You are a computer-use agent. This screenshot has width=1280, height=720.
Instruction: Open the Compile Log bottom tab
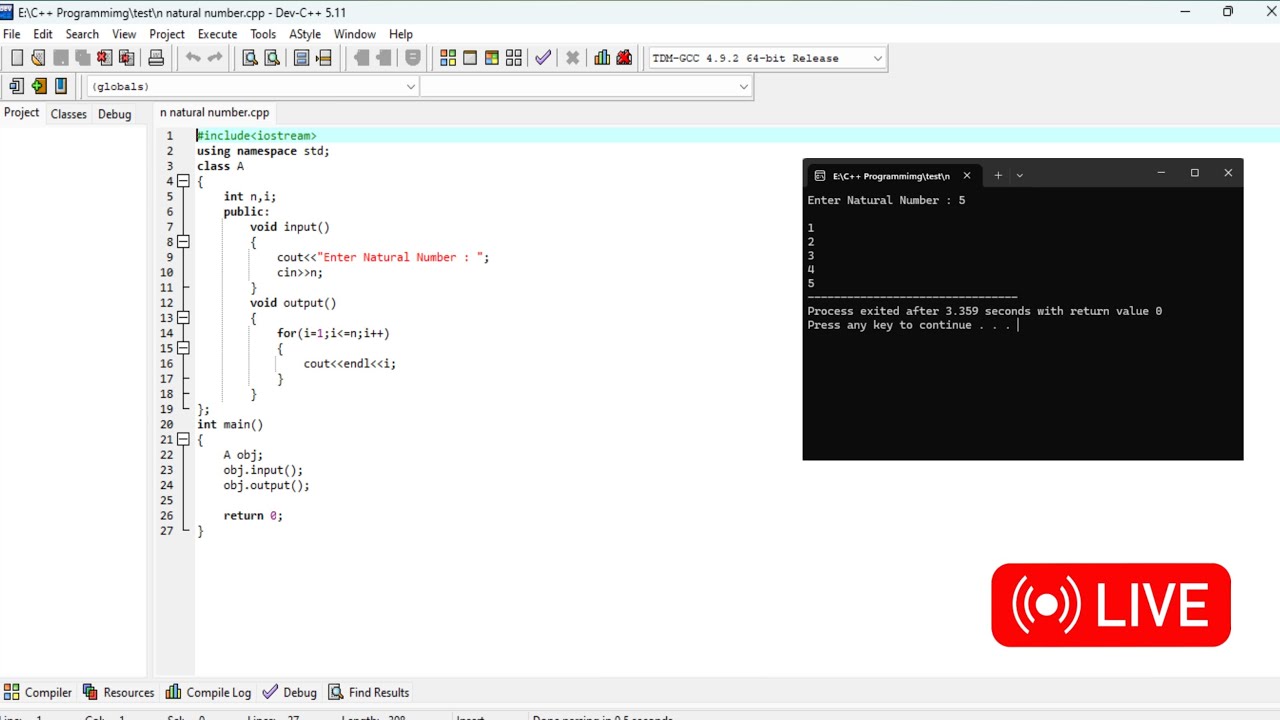click(209, 692)
